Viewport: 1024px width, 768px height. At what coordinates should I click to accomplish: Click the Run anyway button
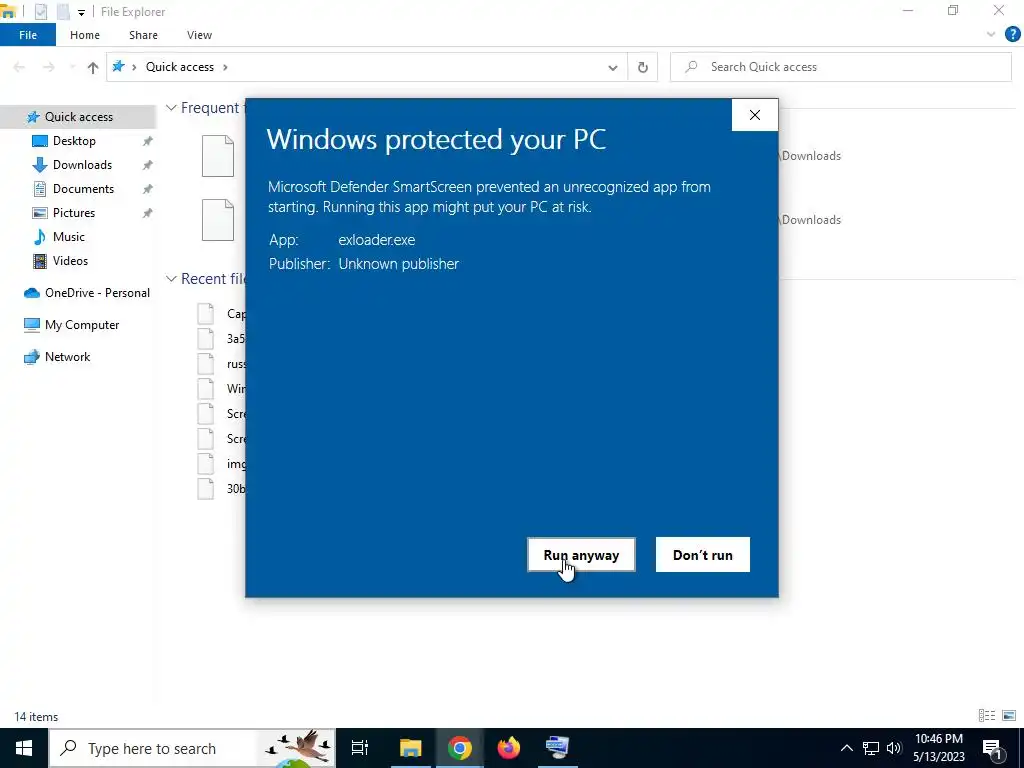(x=581, y=554)
